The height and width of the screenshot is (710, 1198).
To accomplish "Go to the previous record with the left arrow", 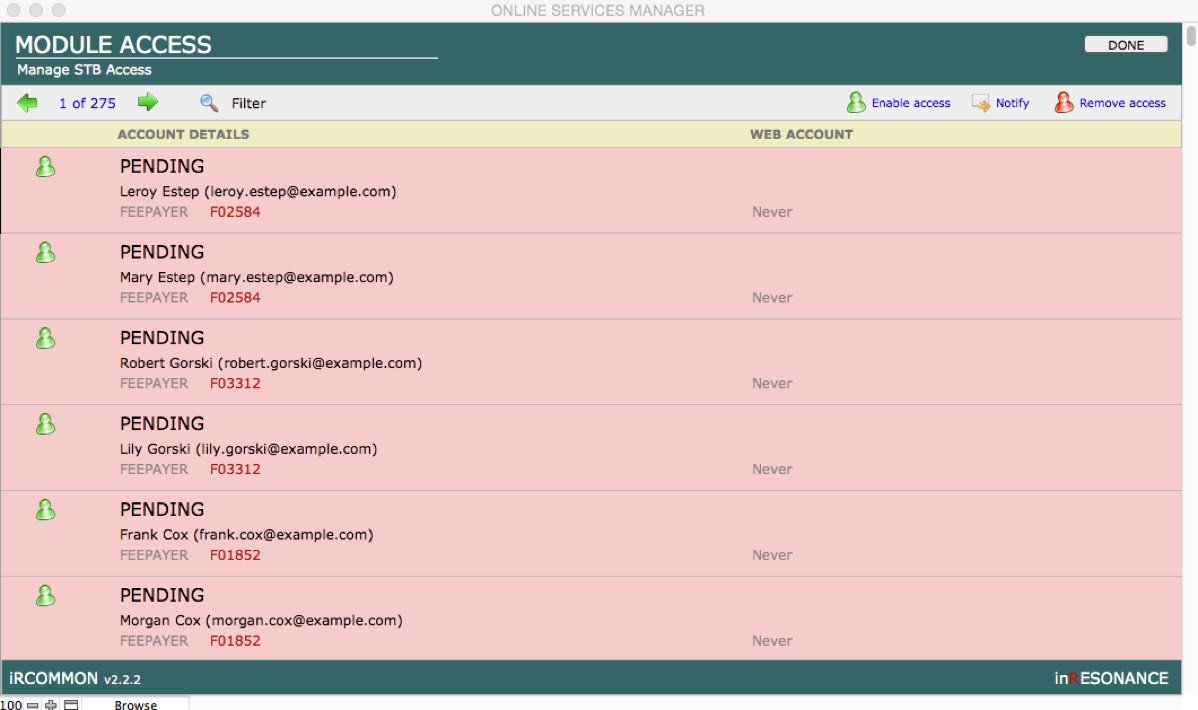I will (27, 102).
